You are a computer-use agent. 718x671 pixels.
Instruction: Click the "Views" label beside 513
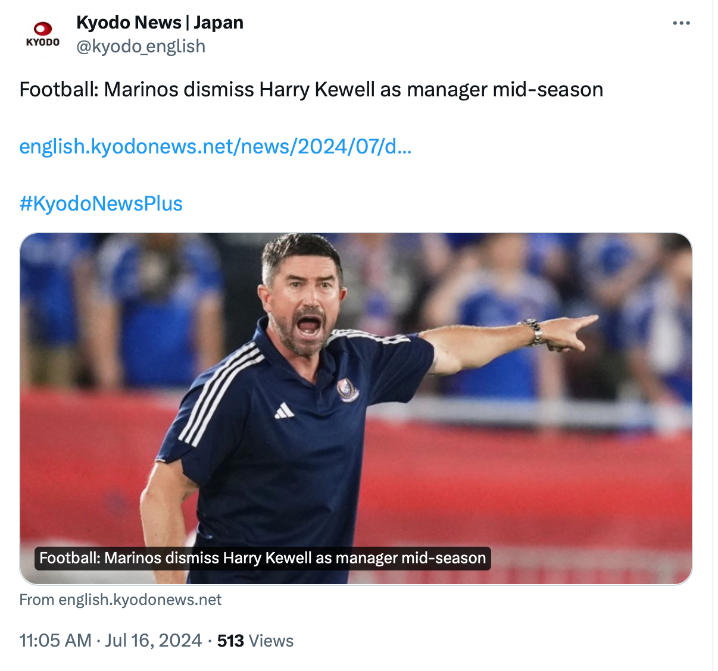(x=271, y=640)
